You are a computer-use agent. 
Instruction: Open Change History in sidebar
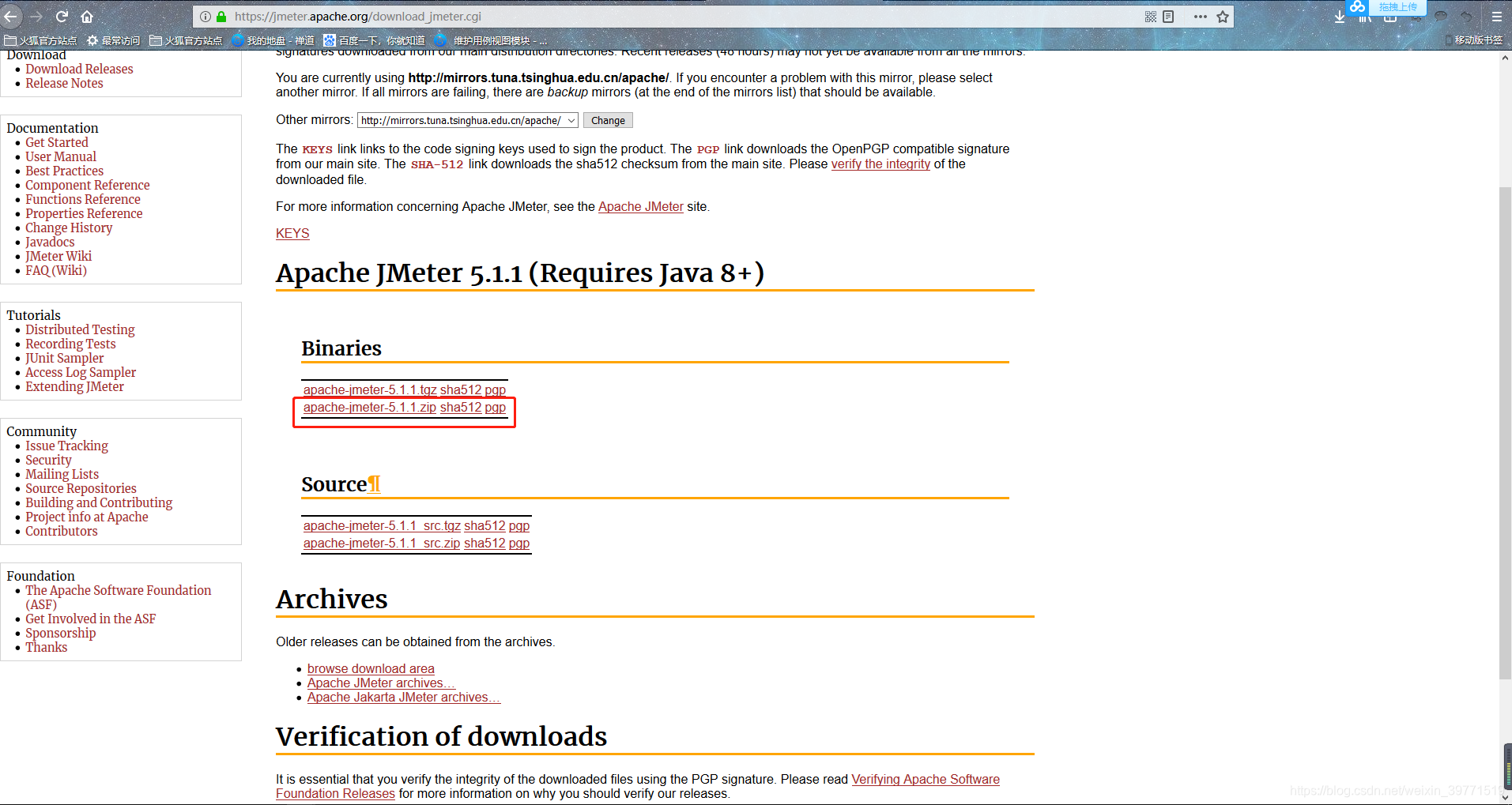coord(69,228)
